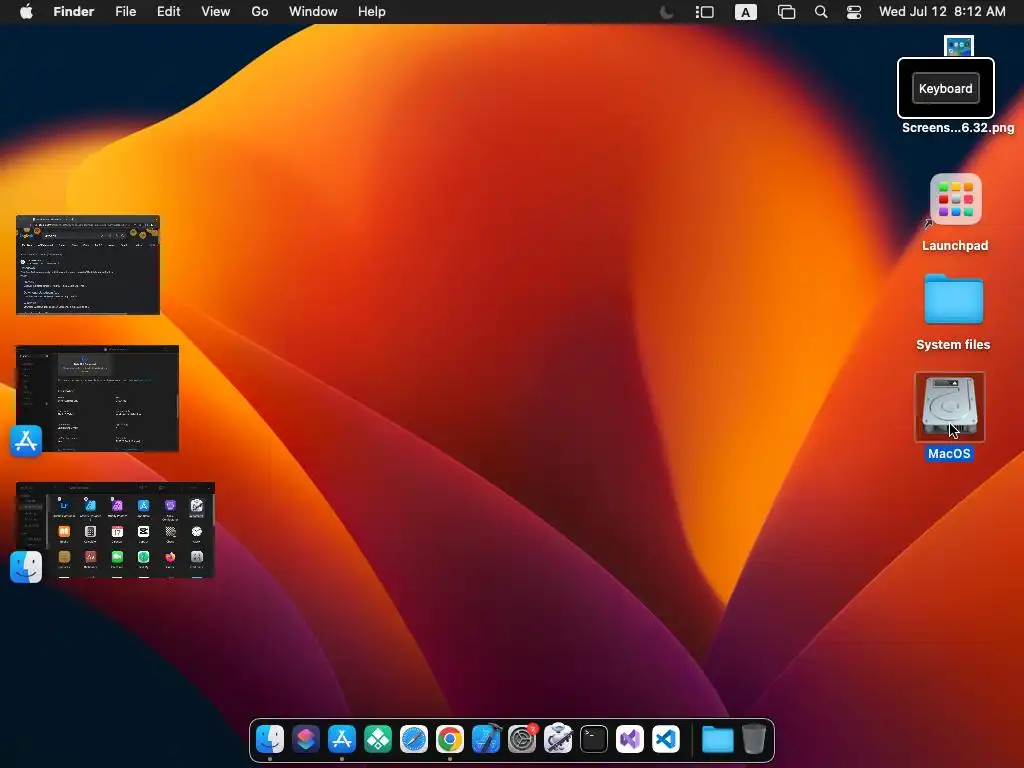
Task: Open Spotlight search in menu bar
Action: [821, 12]
